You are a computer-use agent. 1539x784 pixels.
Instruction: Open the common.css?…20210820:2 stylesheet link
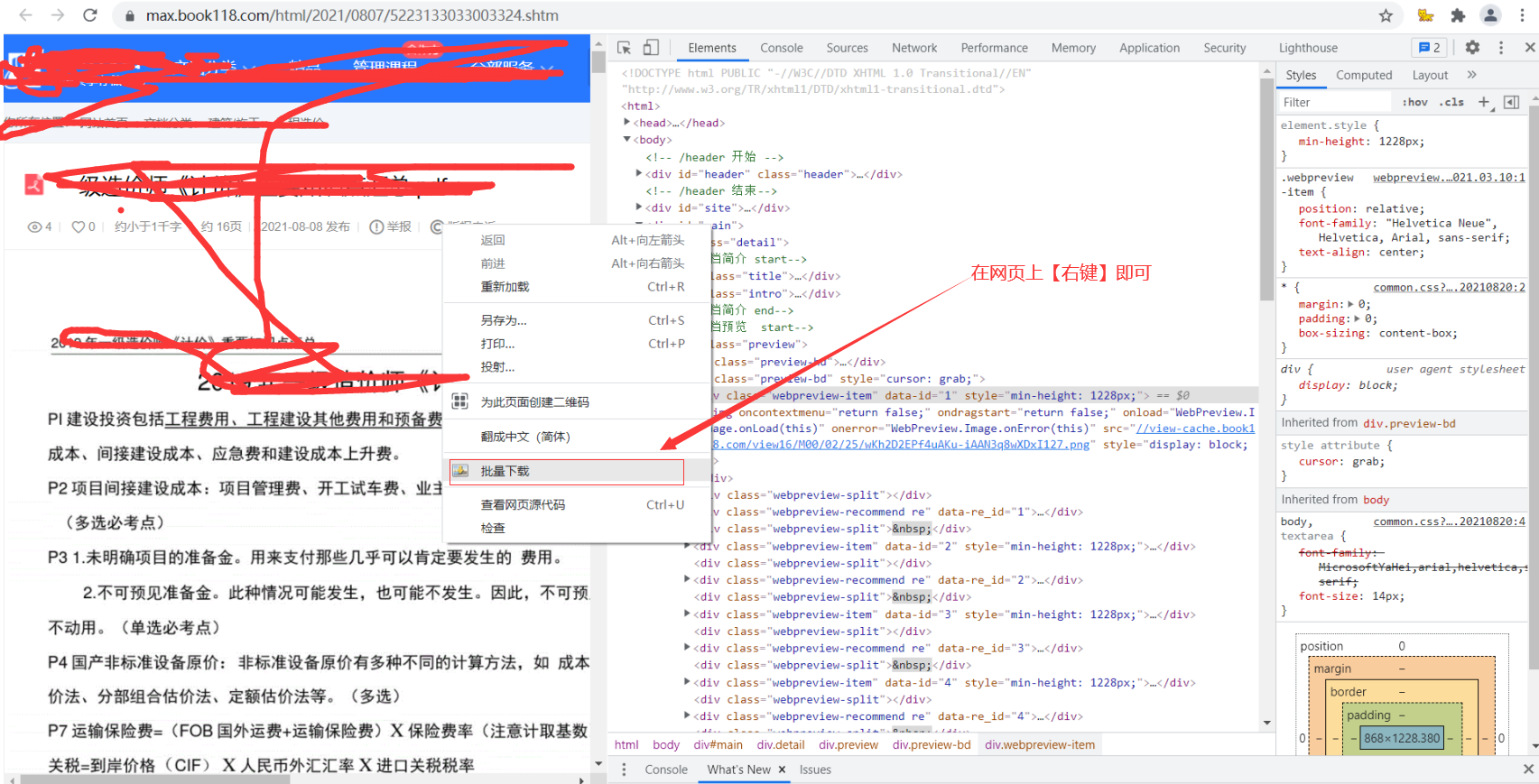1449,288
